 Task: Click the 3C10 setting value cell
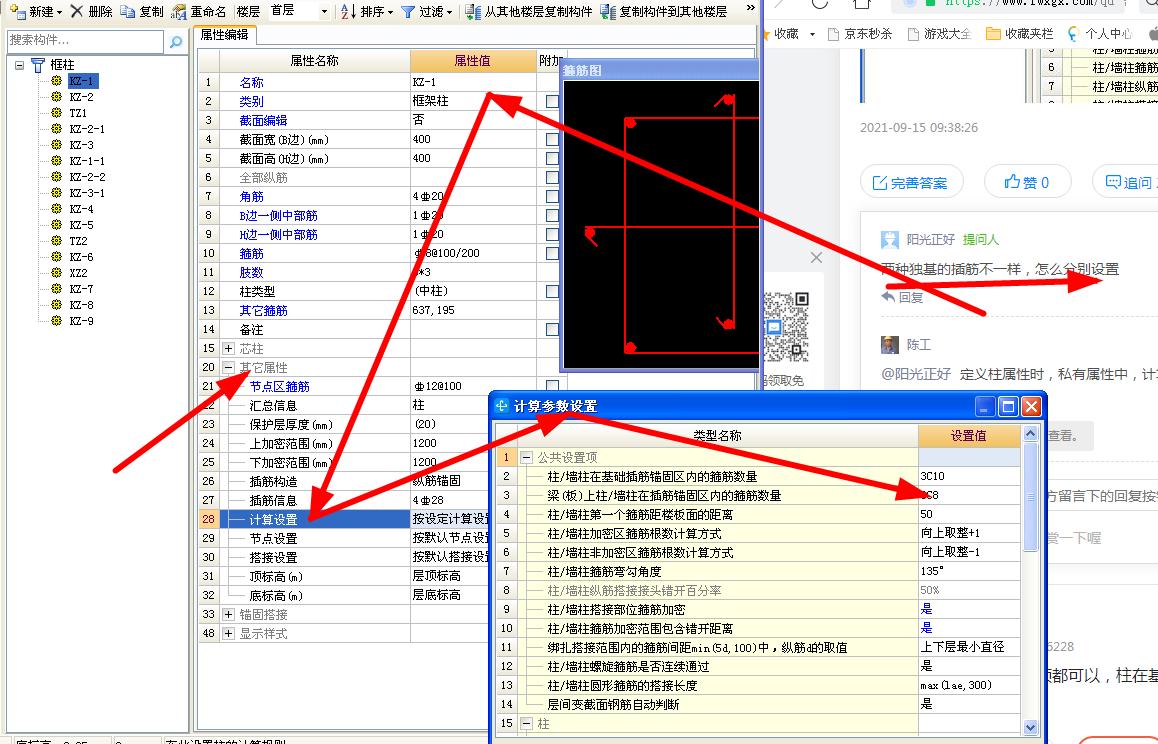969,476
